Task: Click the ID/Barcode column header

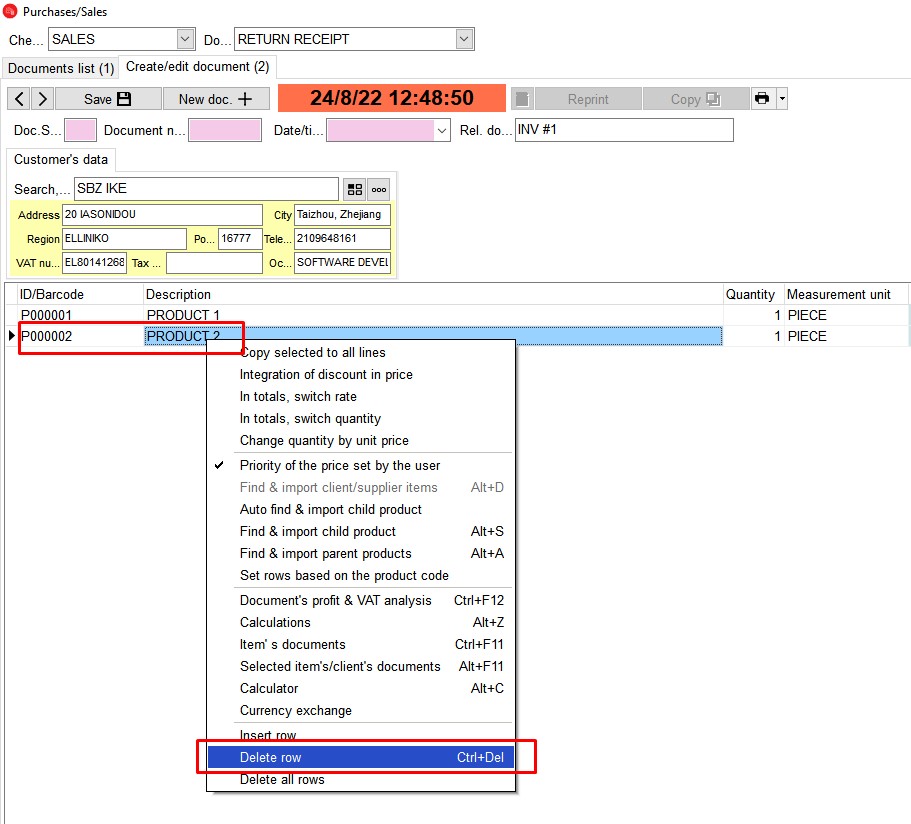Action: click(80, 295)
